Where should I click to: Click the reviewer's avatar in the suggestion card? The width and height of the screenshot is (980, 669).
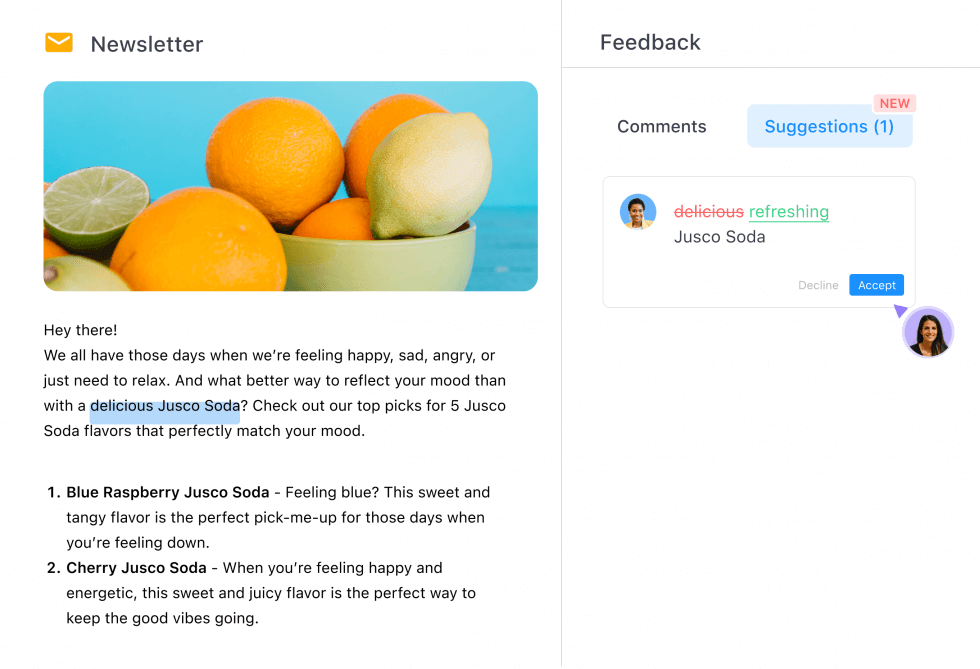638,212
